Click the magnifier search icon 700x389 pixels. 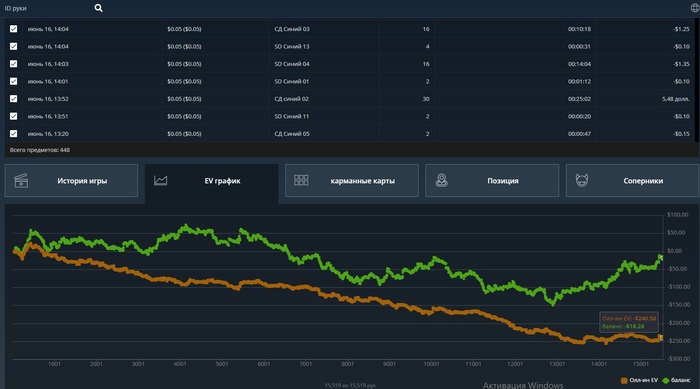pos(99,8)
